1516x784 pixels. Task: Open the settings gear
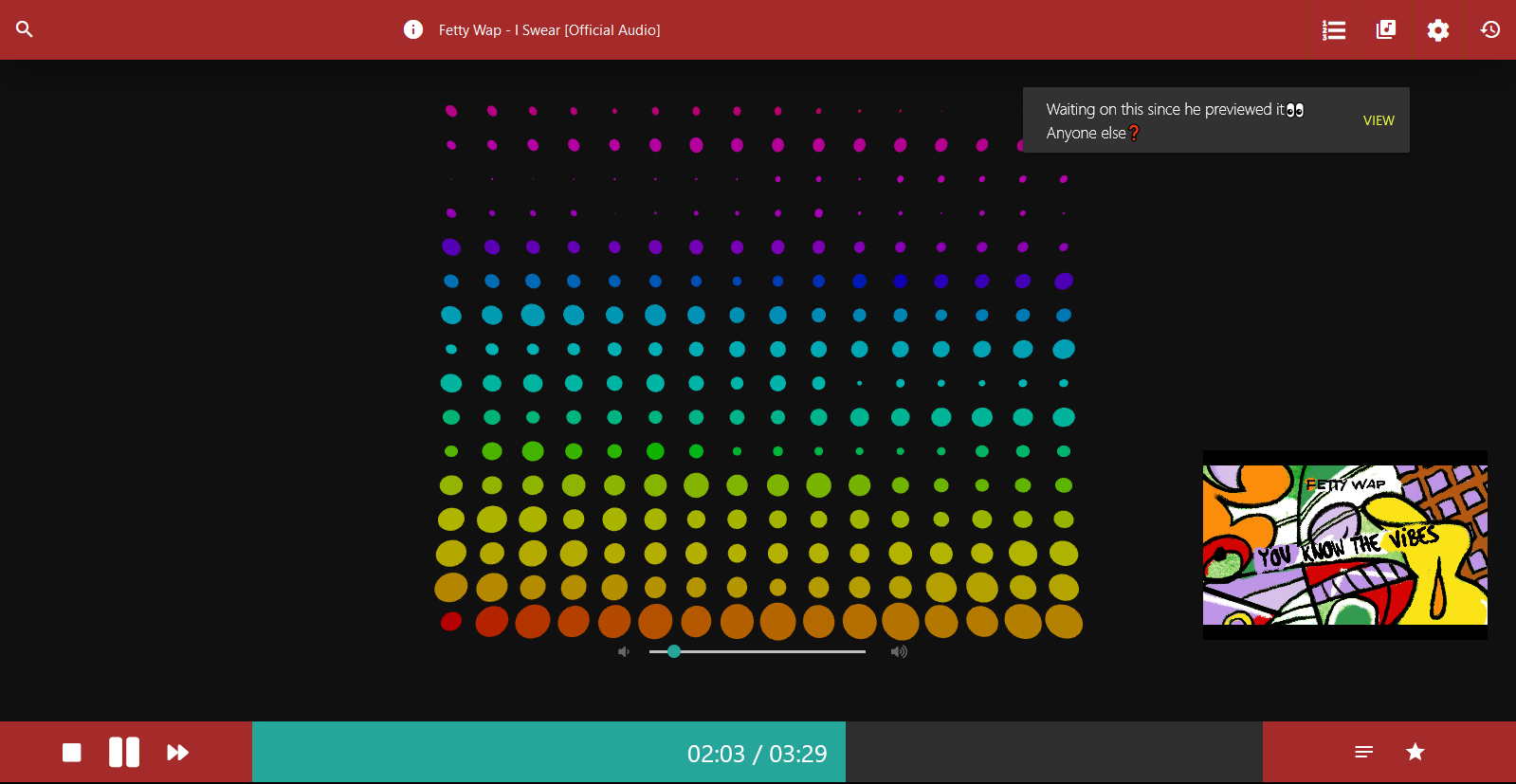tap(1438, 30)
